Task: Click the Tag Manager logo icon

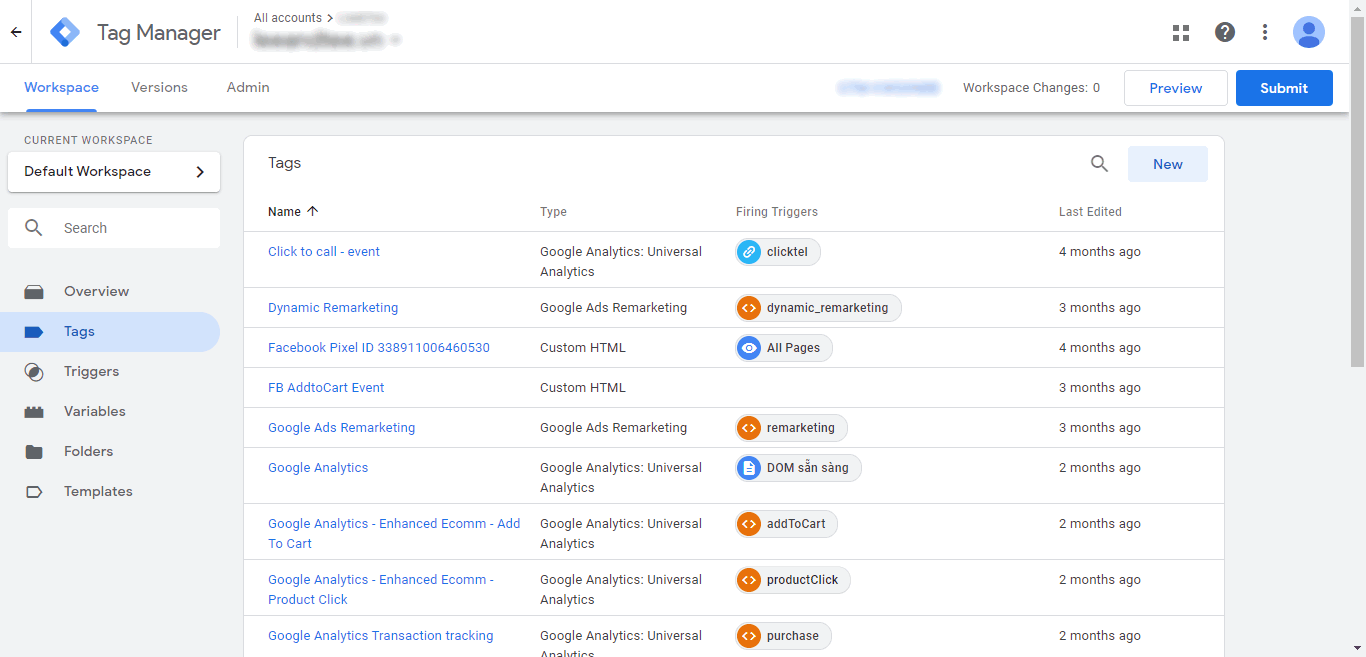Action: 65,32
